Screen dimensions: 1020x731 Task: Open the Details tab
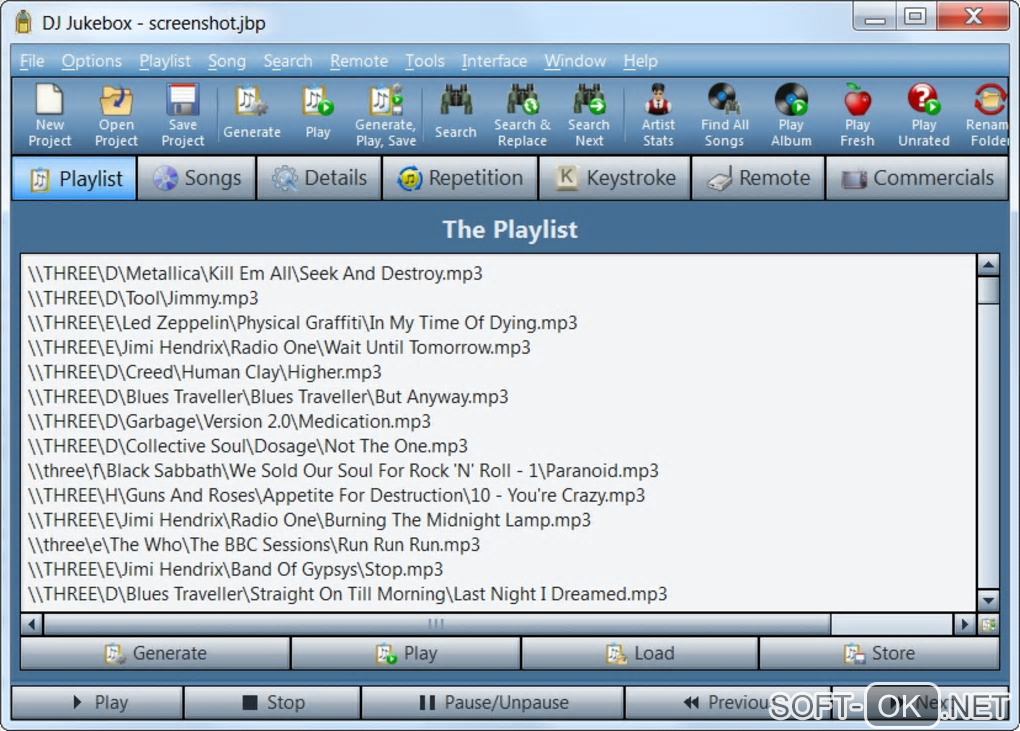319,178
